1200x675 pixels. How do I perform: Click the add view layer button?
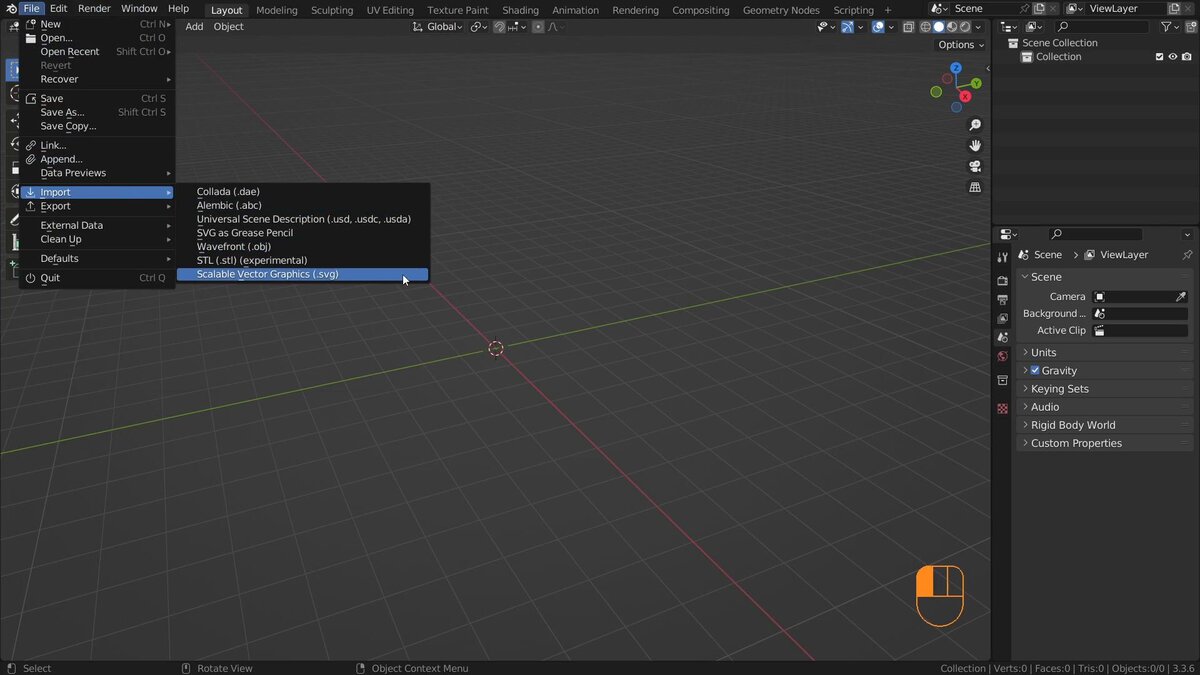pos(1174,8)
